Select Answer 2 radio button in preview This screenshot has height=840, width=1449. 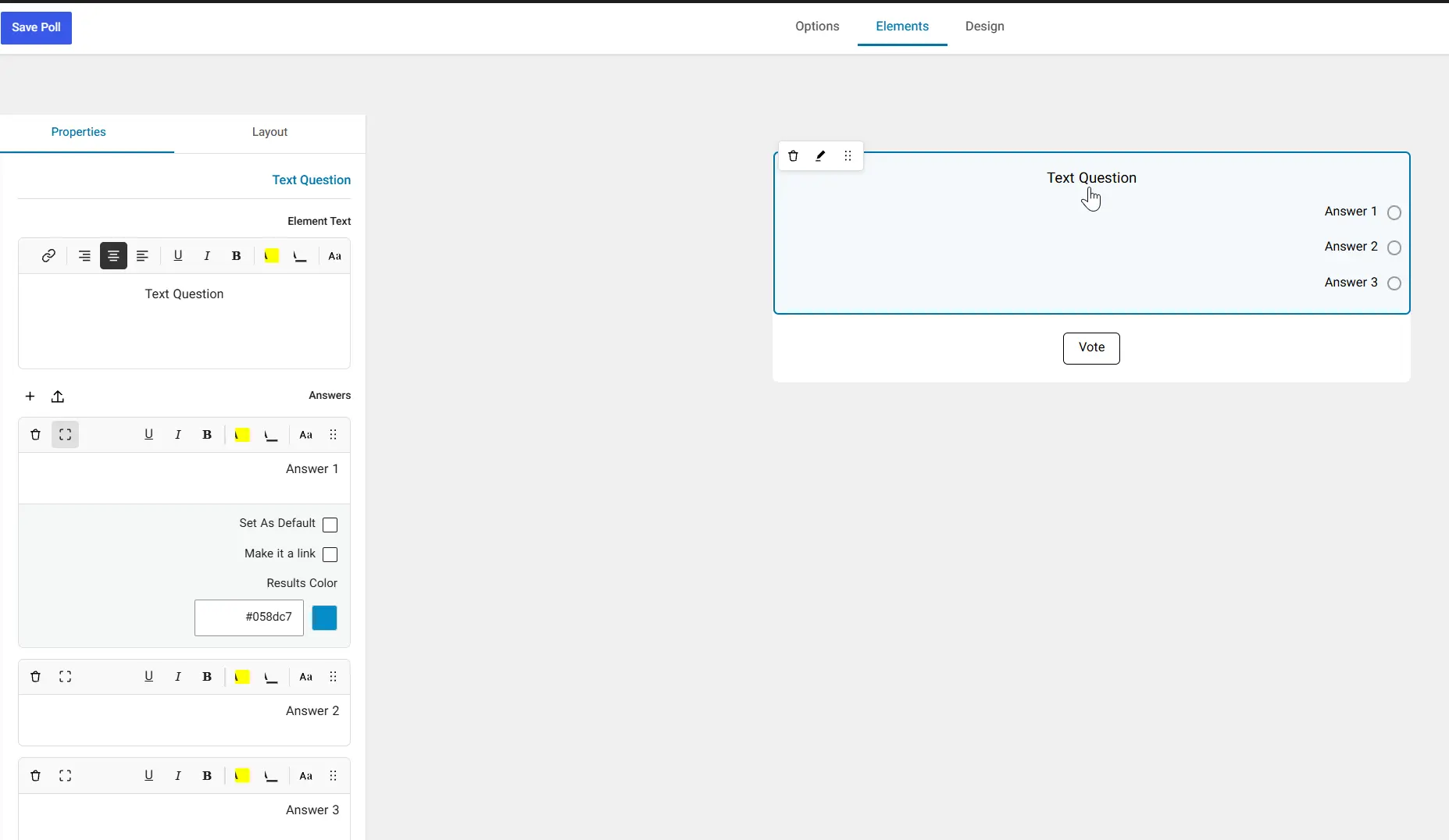pyautogui.click(x=1394, y=247)
